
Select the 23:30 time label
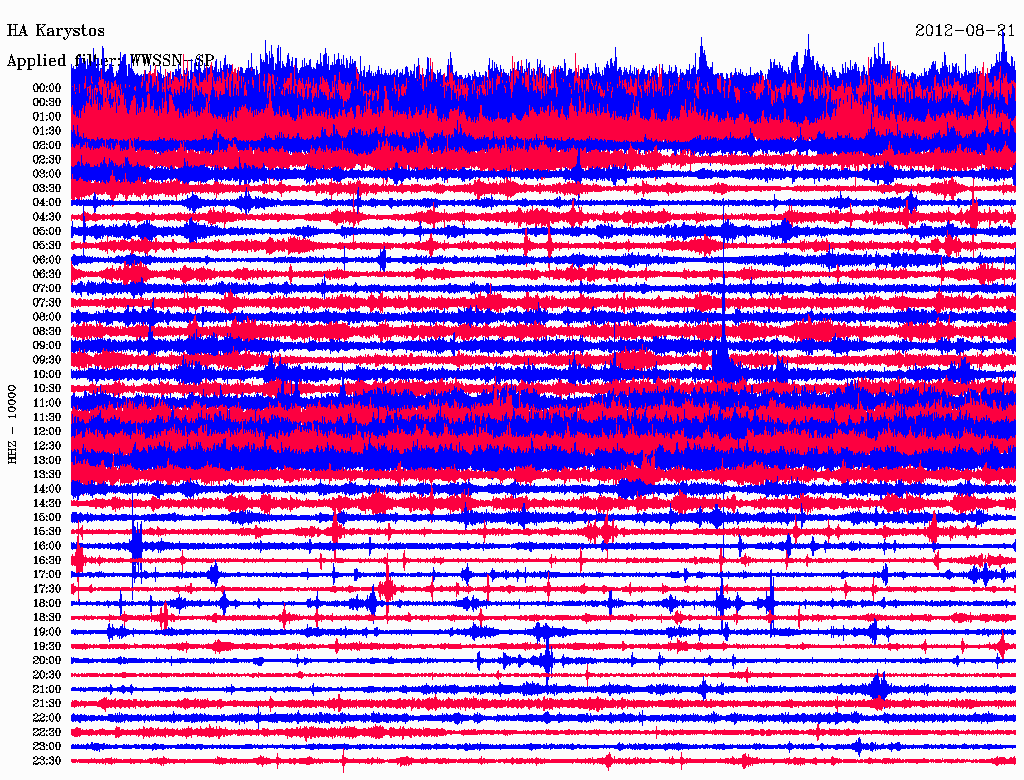pyautogui.click(x=46, y=761)
